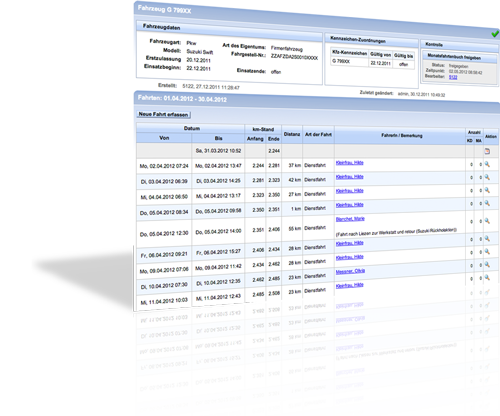Click magnifier icon for the 09.04.2012 trip

[x=487, y=252]
